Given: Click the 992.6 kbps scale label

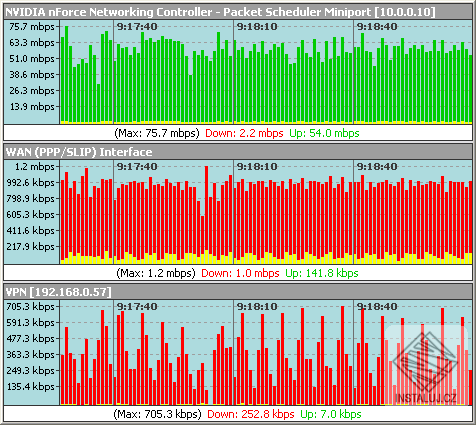Looking at the screenshot, I should [x=30, y=183].
